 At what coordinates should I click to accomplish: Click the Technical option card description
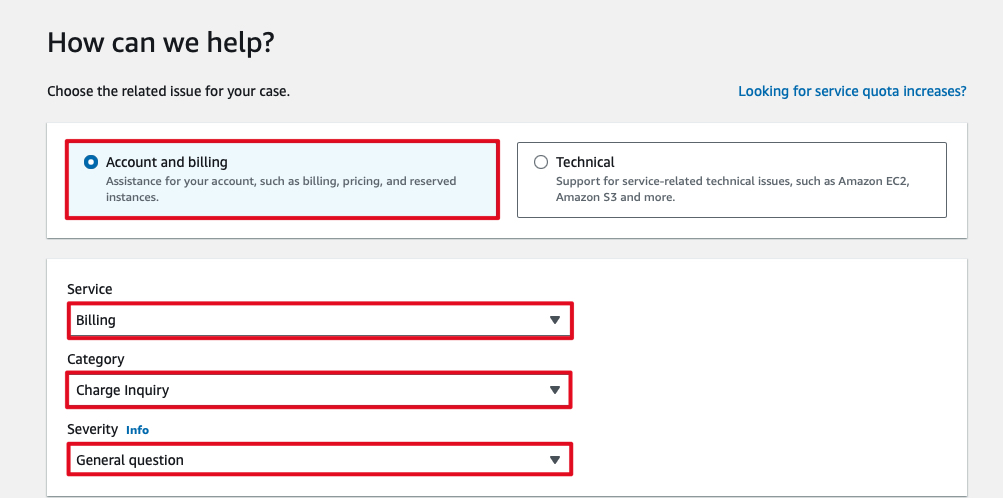(733, 189)
